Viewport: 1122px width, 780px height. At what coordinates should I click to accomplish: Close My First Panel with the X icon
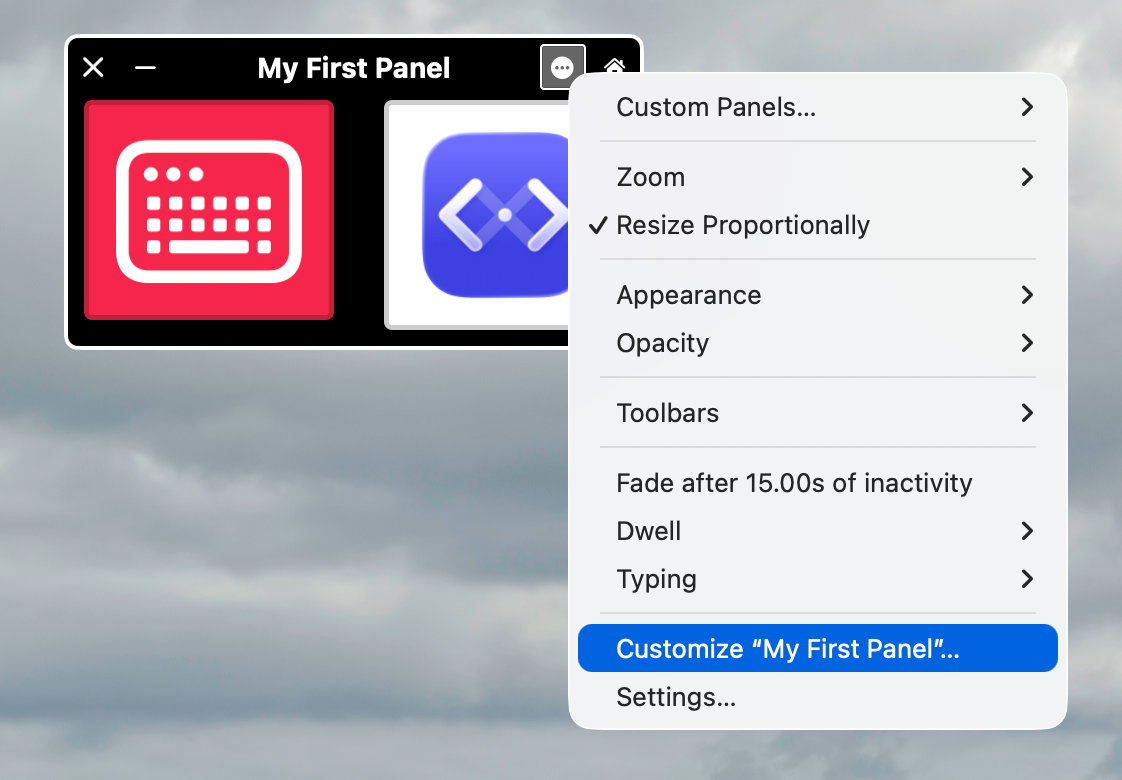coord(92,67)
